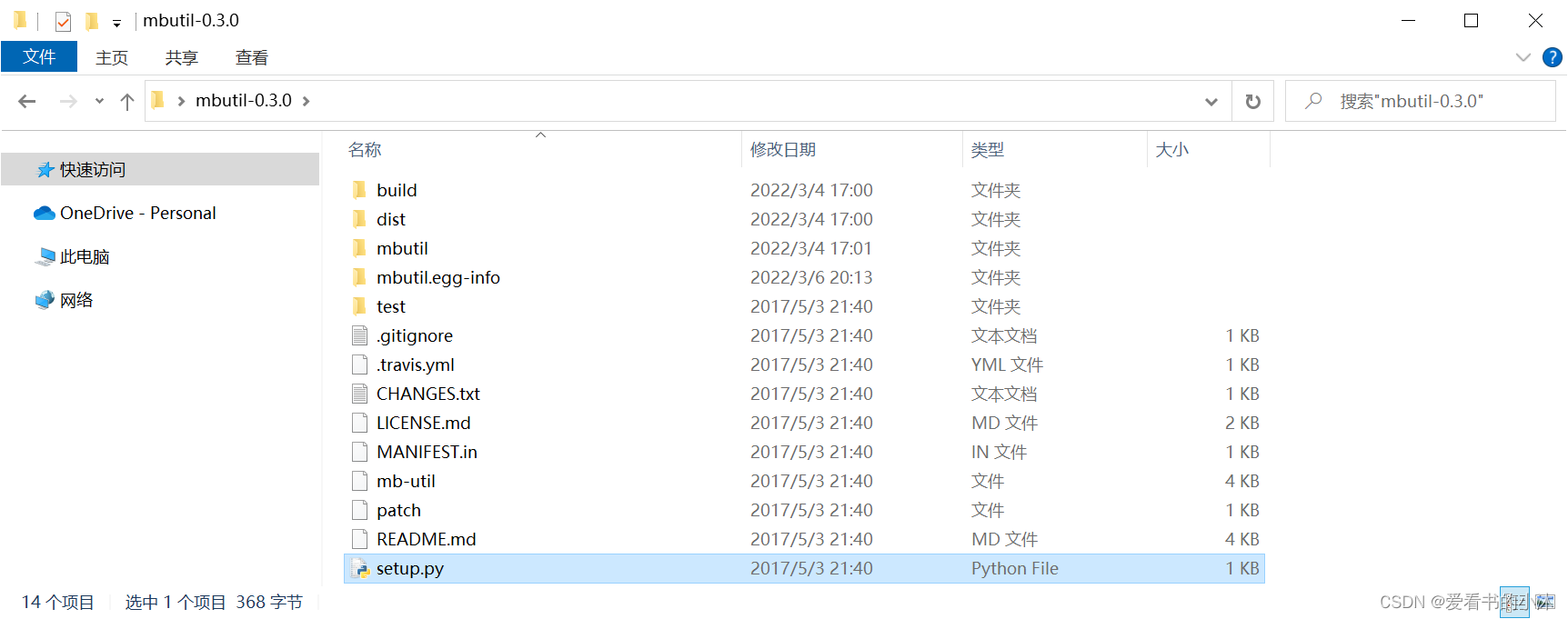Select the file name setup.py
1568x619 pixels.
(x=410, y=568)
